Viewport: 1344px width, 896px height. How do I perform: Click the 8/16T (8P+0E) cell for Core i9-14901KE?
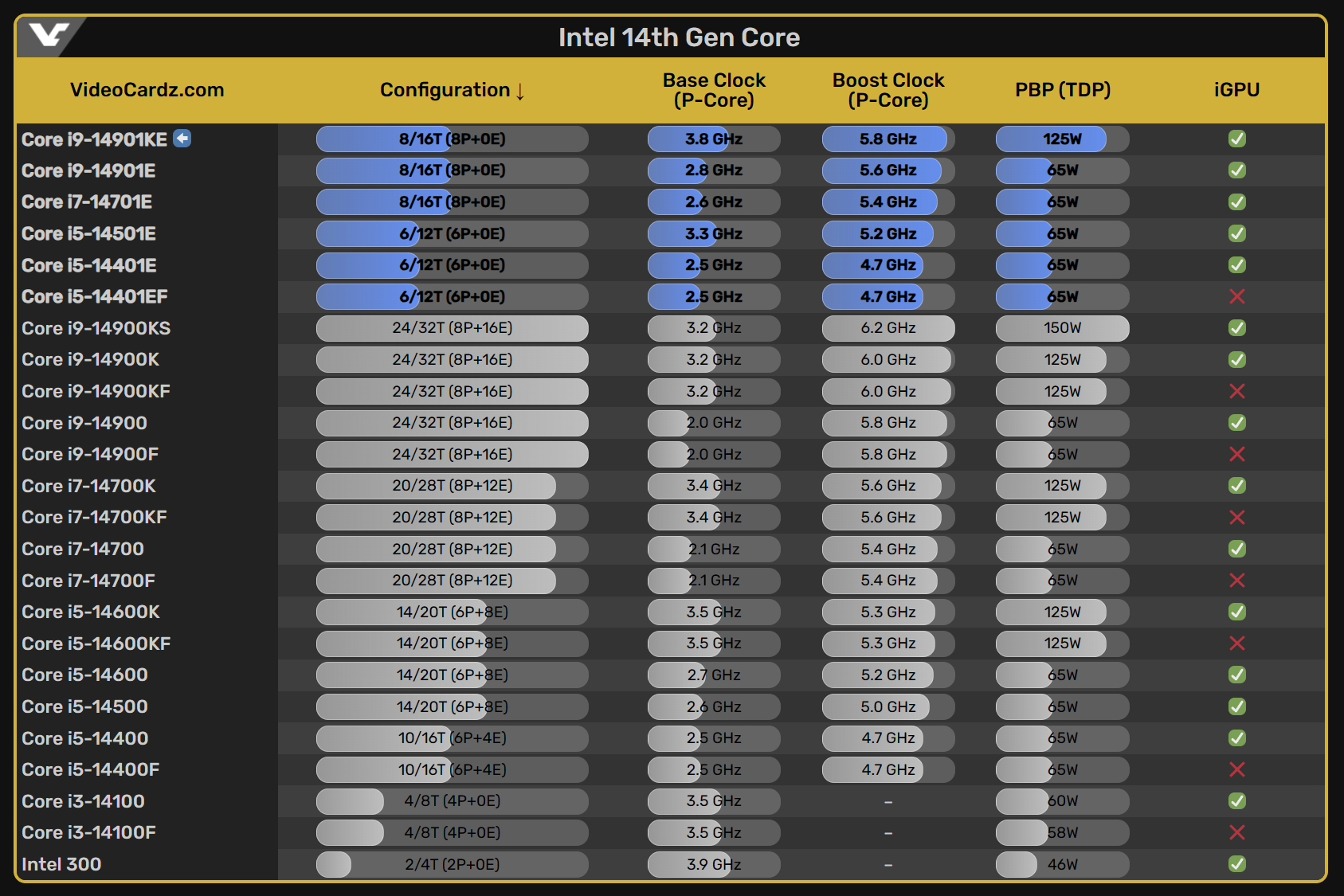pyautogui.click(x=453, y=139)
